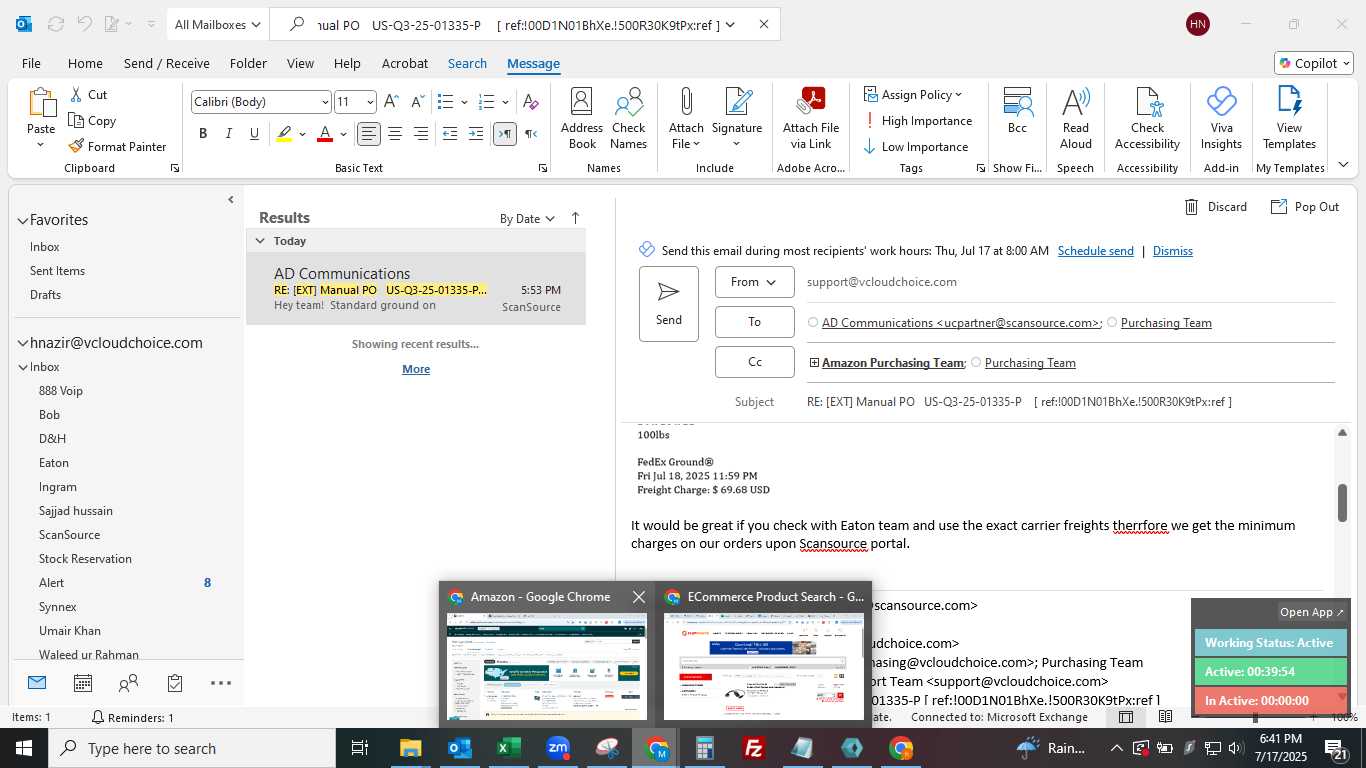Open the Assign Policy dropdown
This screenshot has width=1366, height=768.
click(912, 94)
